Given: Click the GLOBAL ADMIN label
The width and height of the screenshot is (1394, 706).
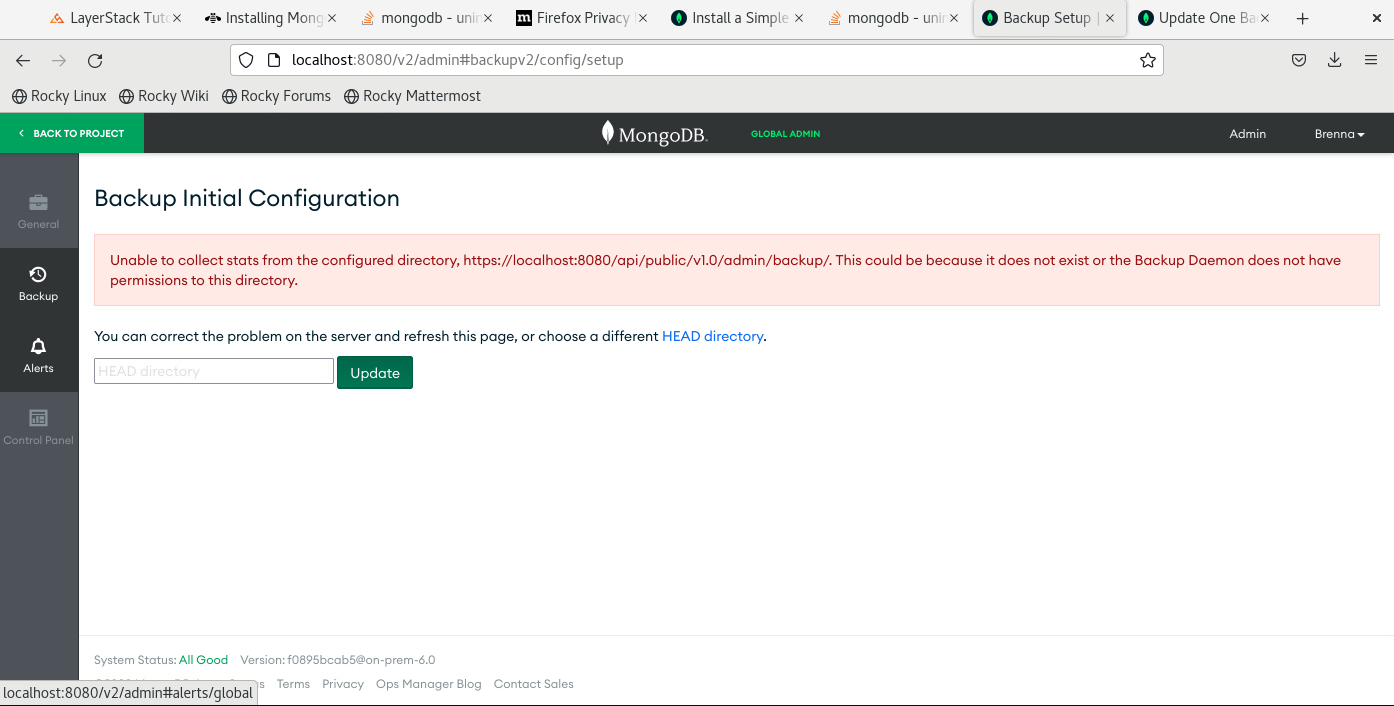Looking at the screenshot, I should pyautogui.click(x=785, y=134).
